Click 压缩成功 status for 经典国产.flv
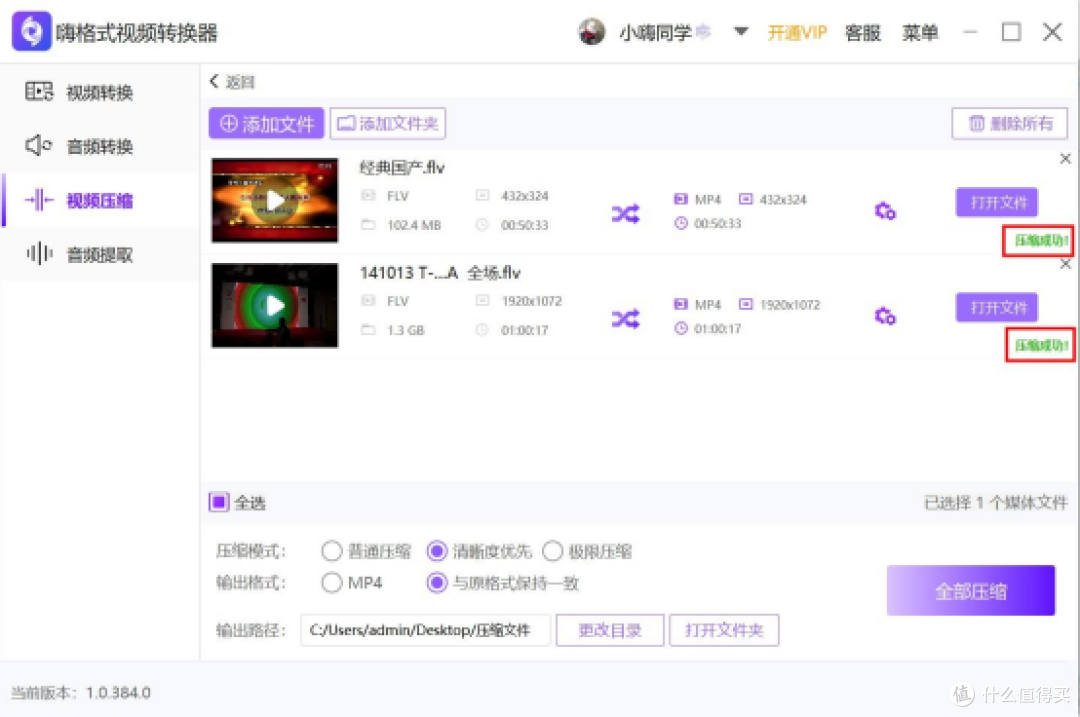 (x=1039, y=240)
